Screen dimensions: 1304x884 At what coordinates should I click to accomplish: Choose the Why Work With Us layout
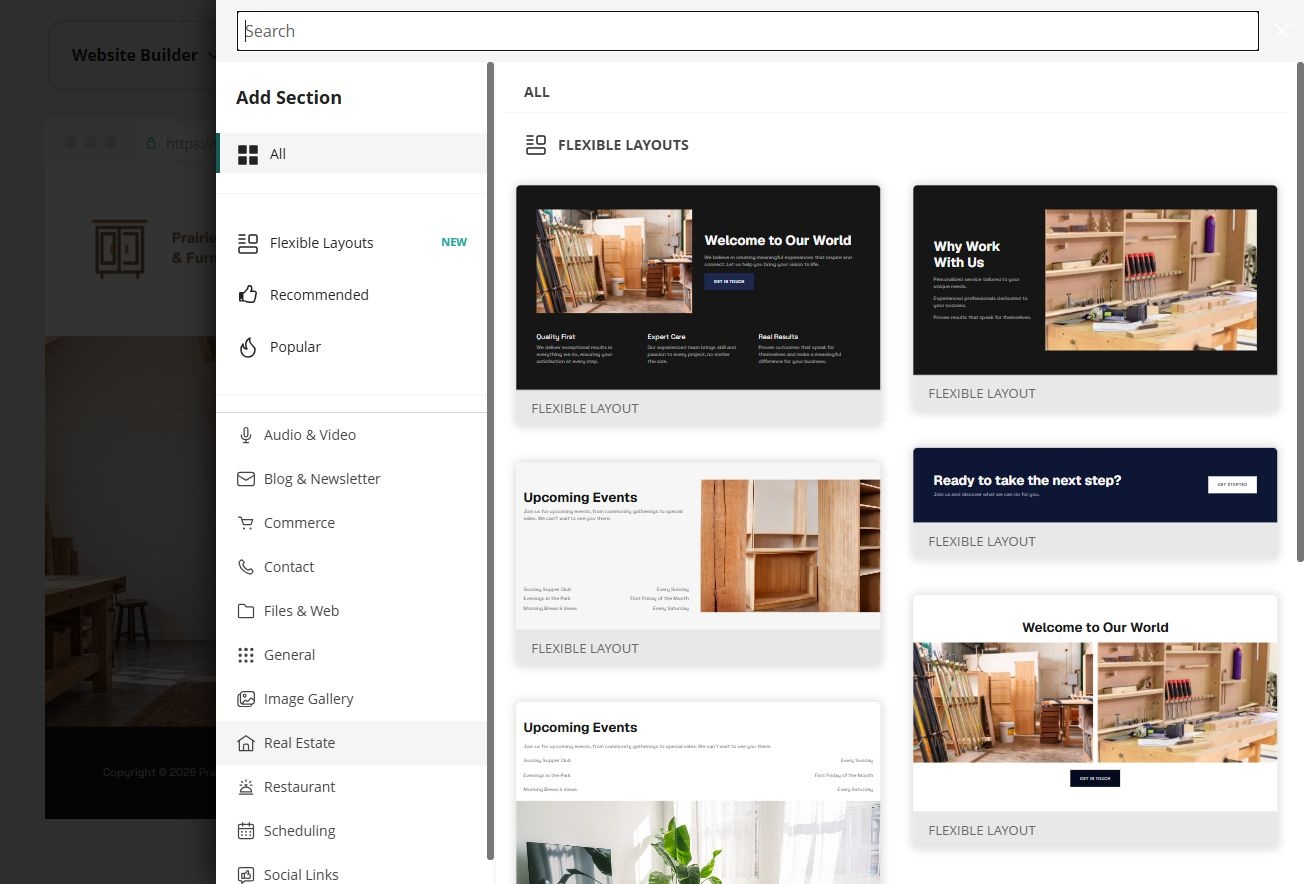[1095, 297]
